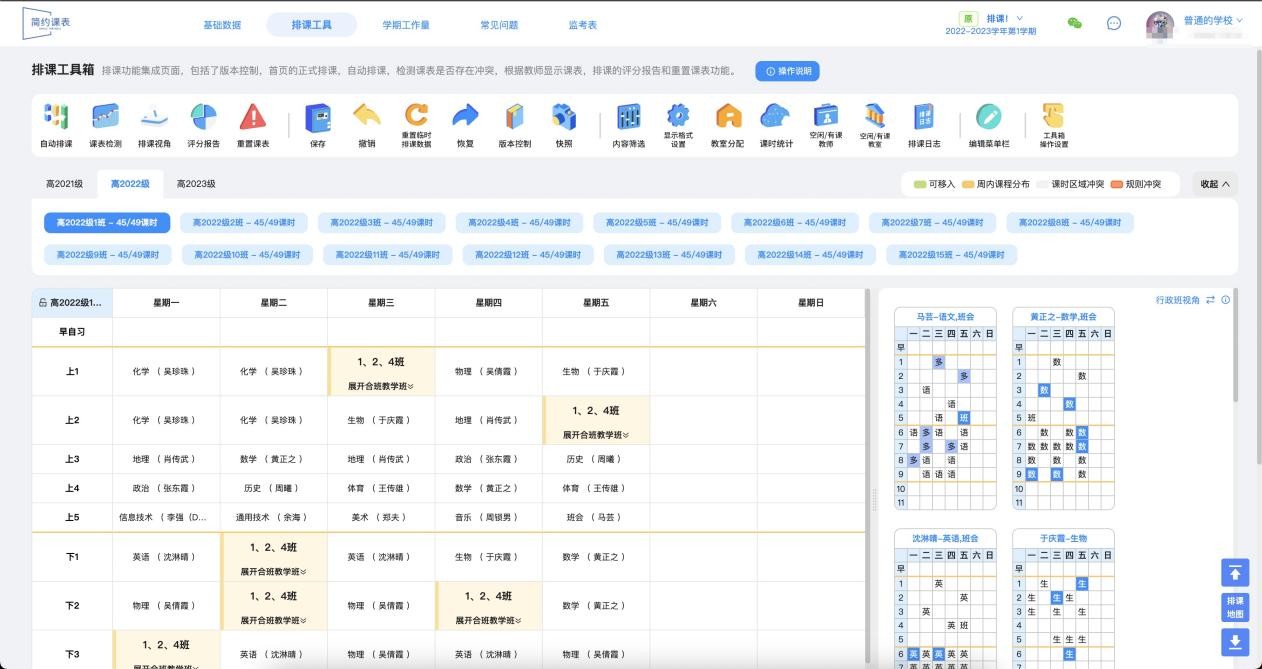Select 信息技术 李强 cell in 上5

coord(166,517)
